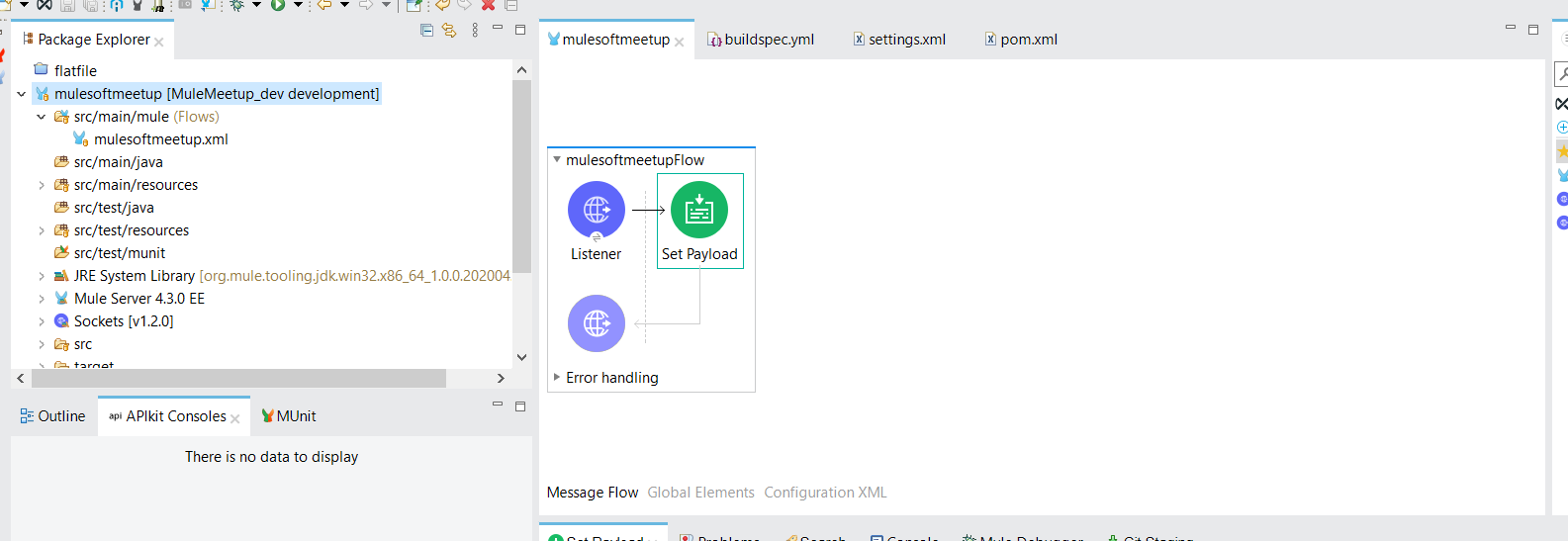The width and height of the screenshot is (1568, 541).
Task: Toggle Link with Editor in Package Explorer
Action: coord(449,31)
